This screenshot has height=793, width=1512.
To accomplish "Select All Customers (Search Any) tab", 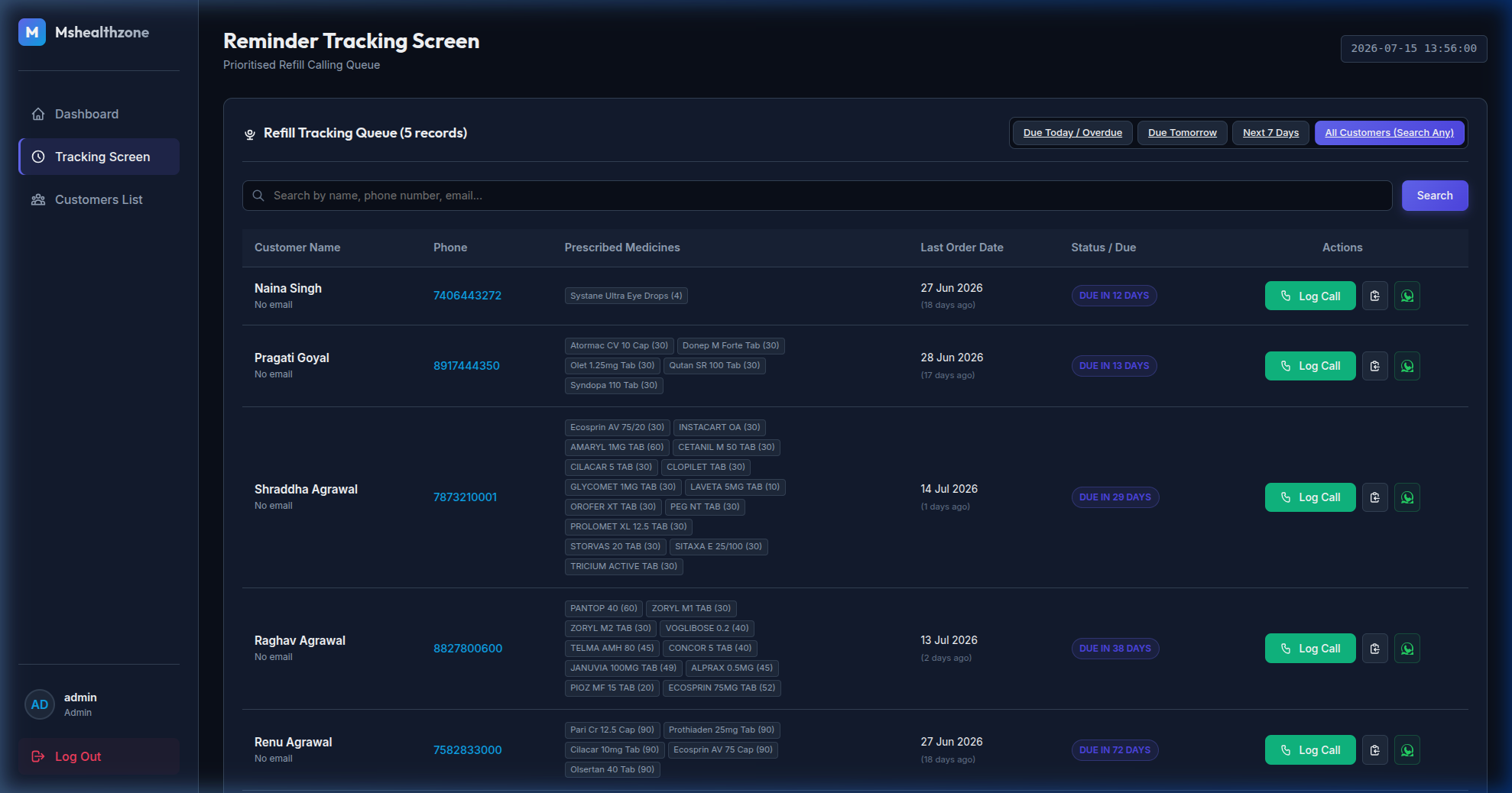I will point(1389,133).
